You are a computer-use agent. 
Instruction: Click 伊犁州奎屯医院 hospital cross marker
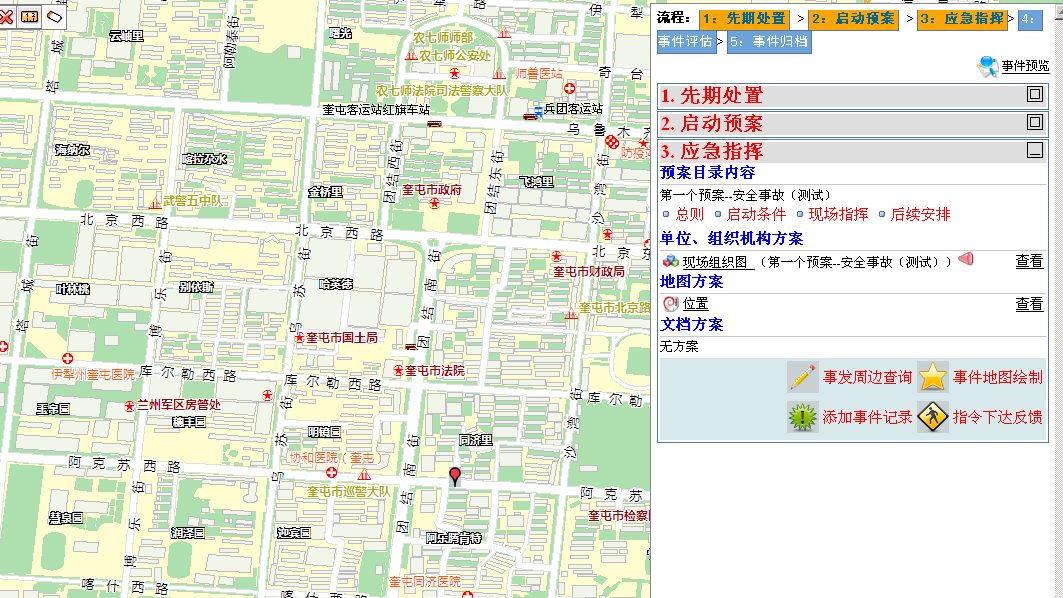pyautogui.click(x=67, y=358)
